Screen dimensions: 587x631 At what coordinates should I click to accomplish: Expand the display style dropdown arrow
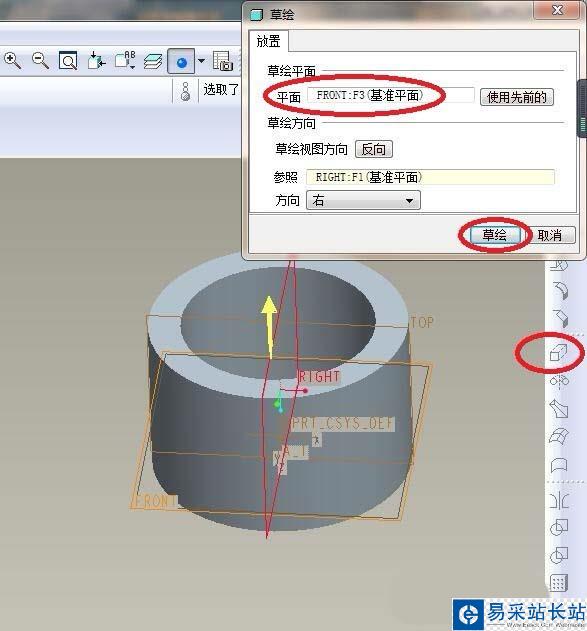201,61
